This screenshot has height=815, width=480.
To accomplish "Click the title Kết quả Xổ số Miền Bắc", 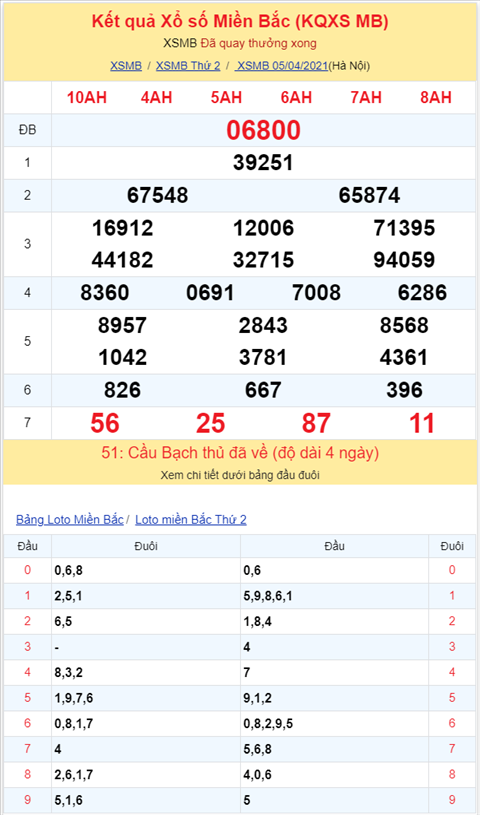I will pos(240,22).
